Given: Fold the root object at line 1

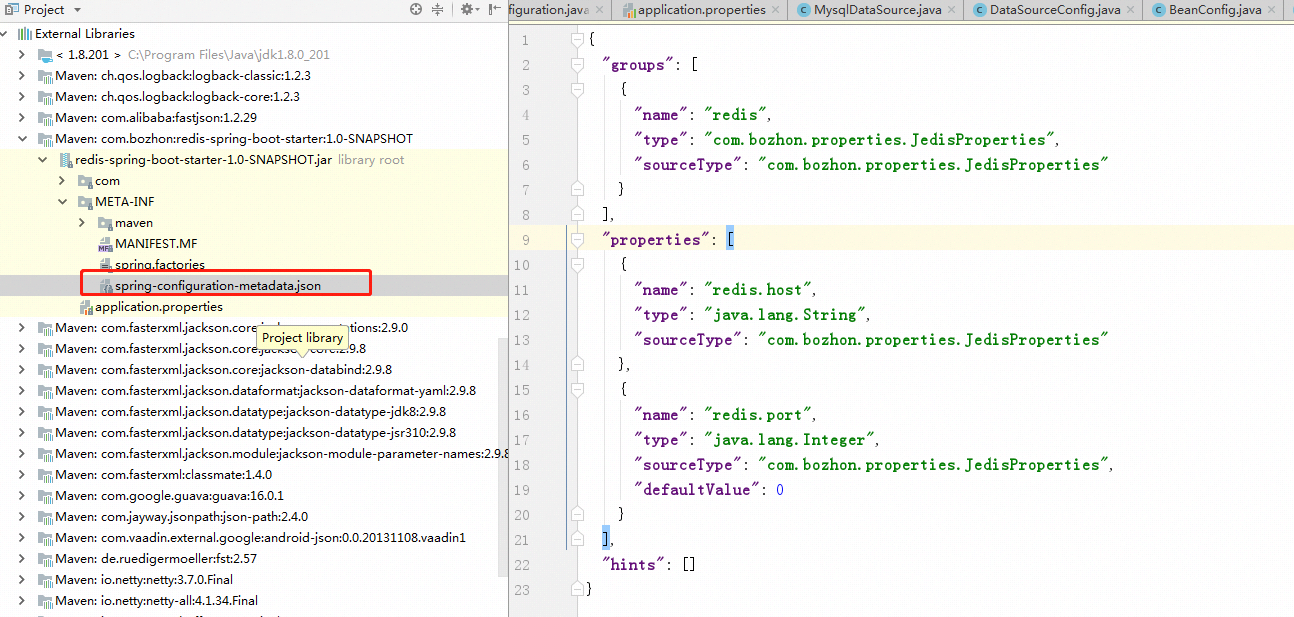Looking at the screenshot, I should click(576, 39).
